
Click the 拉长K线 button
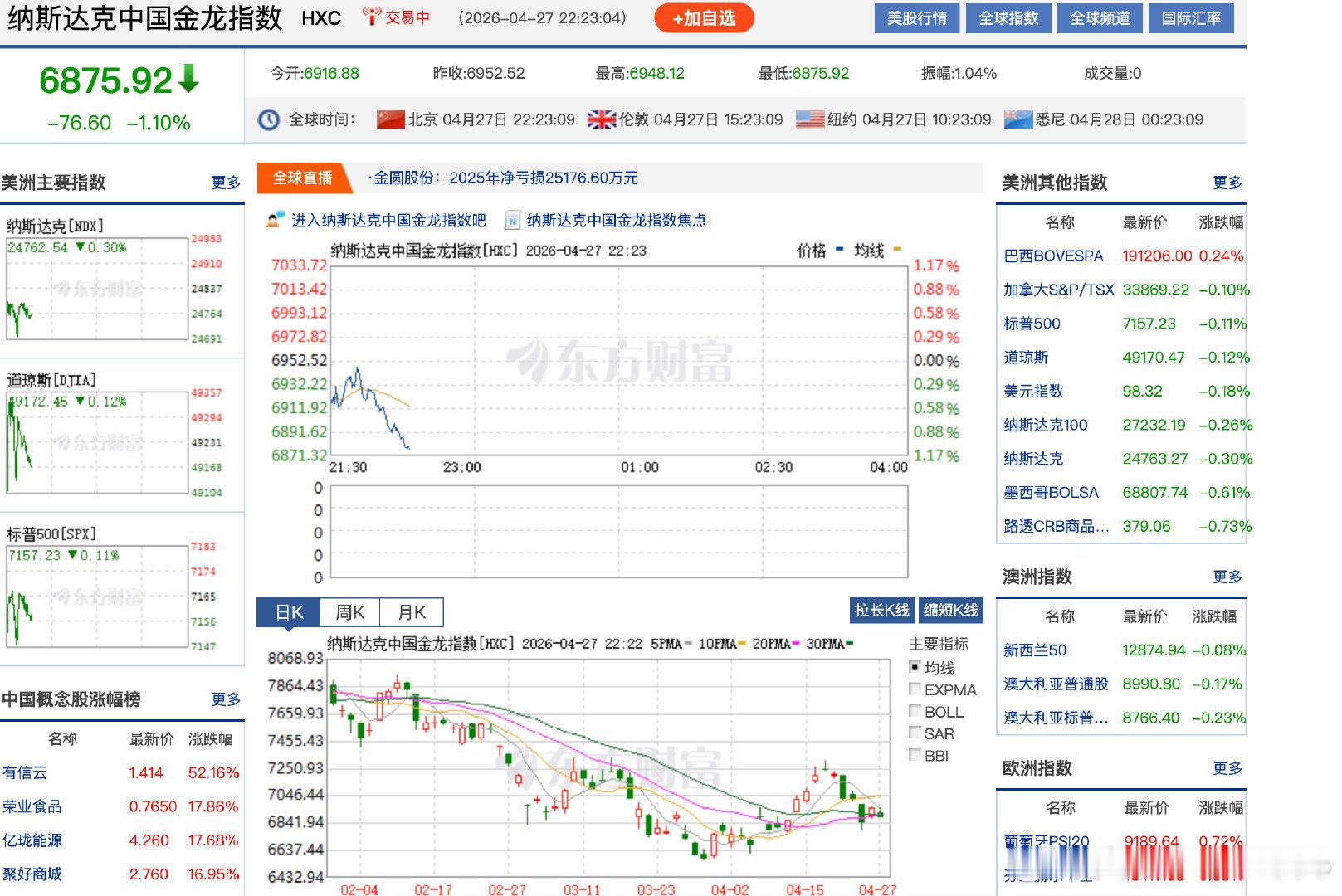881,611
